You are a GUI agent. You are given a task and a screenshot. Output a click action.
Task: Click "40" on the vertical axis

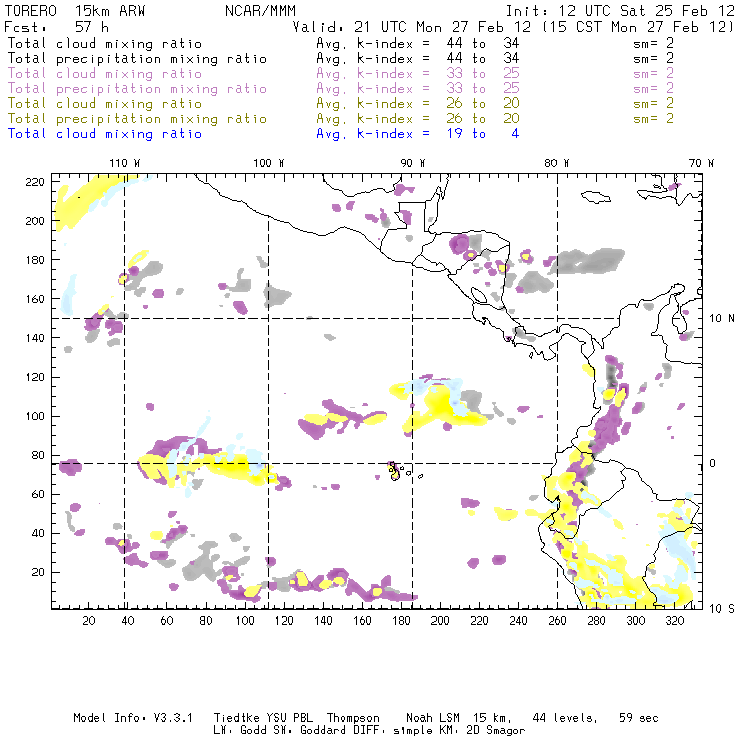38,533
